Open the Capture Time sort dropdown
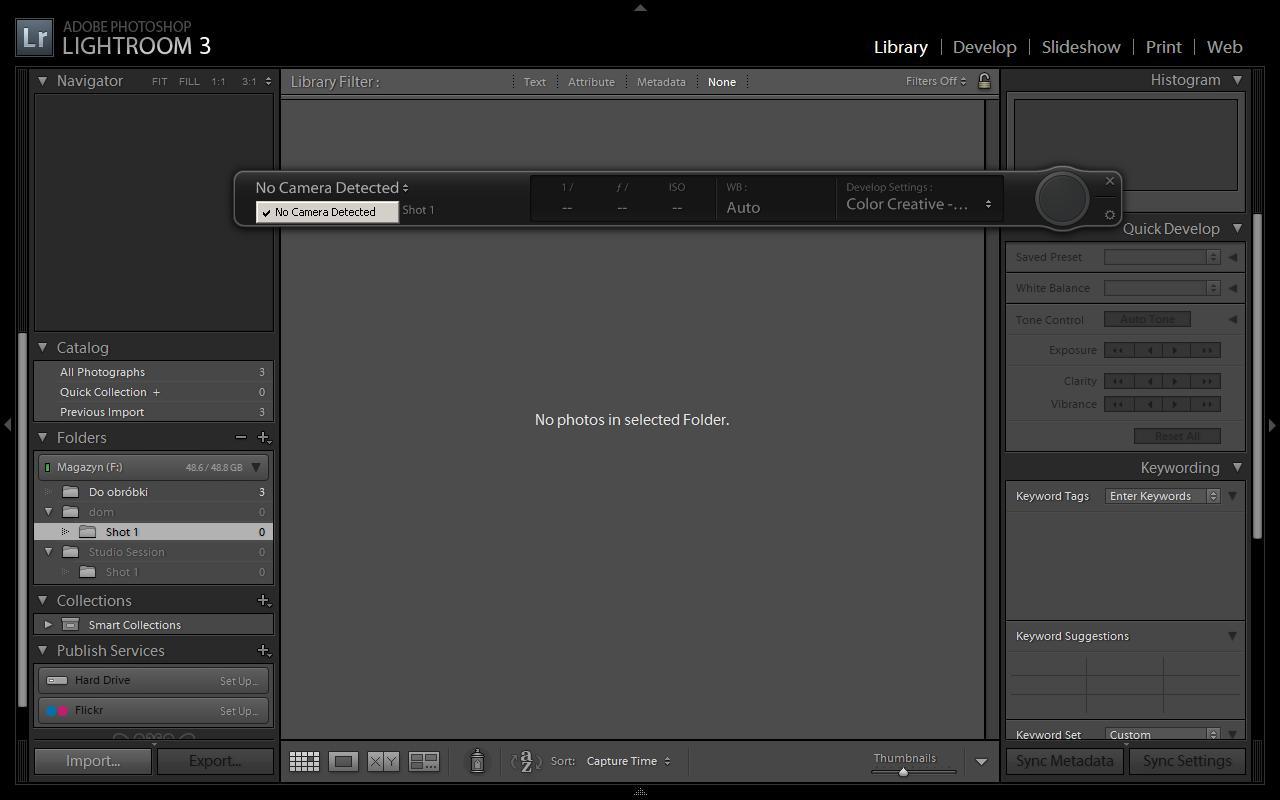 click(x=628, y=761)
